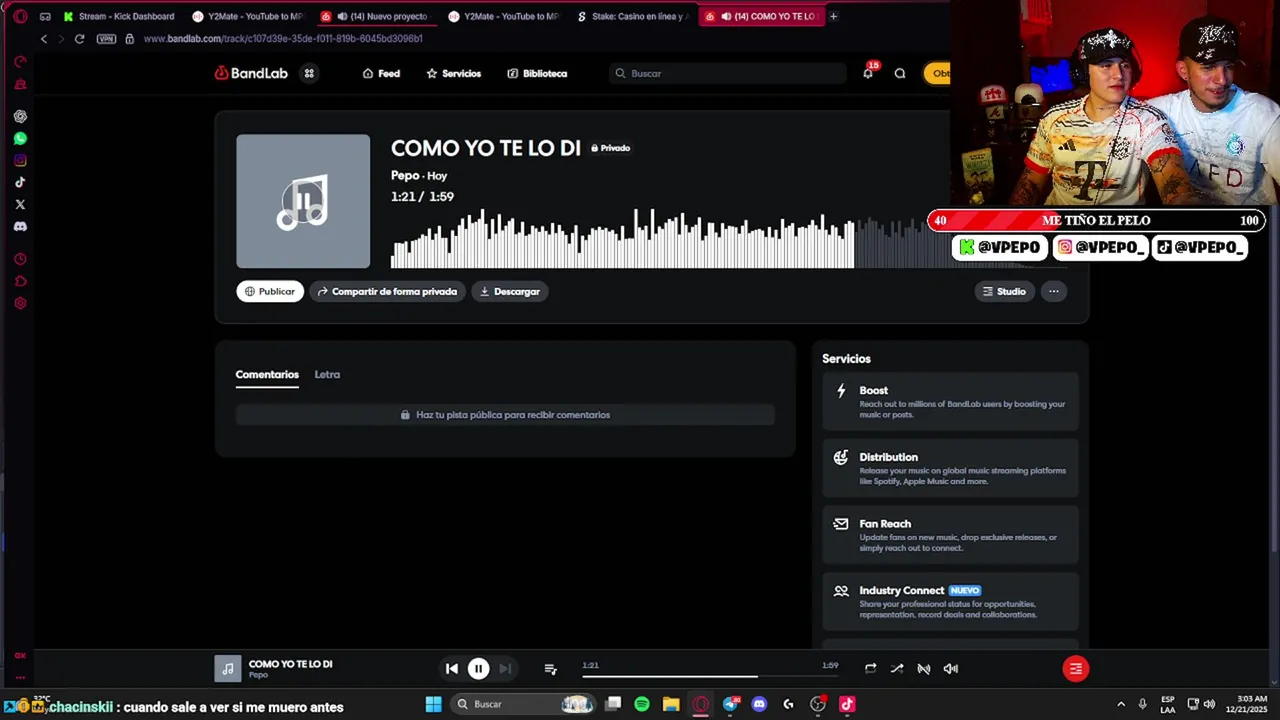Pause playback in the bottom player
This screenshot has width=1280, height=720.
click(x=478, y=669)
